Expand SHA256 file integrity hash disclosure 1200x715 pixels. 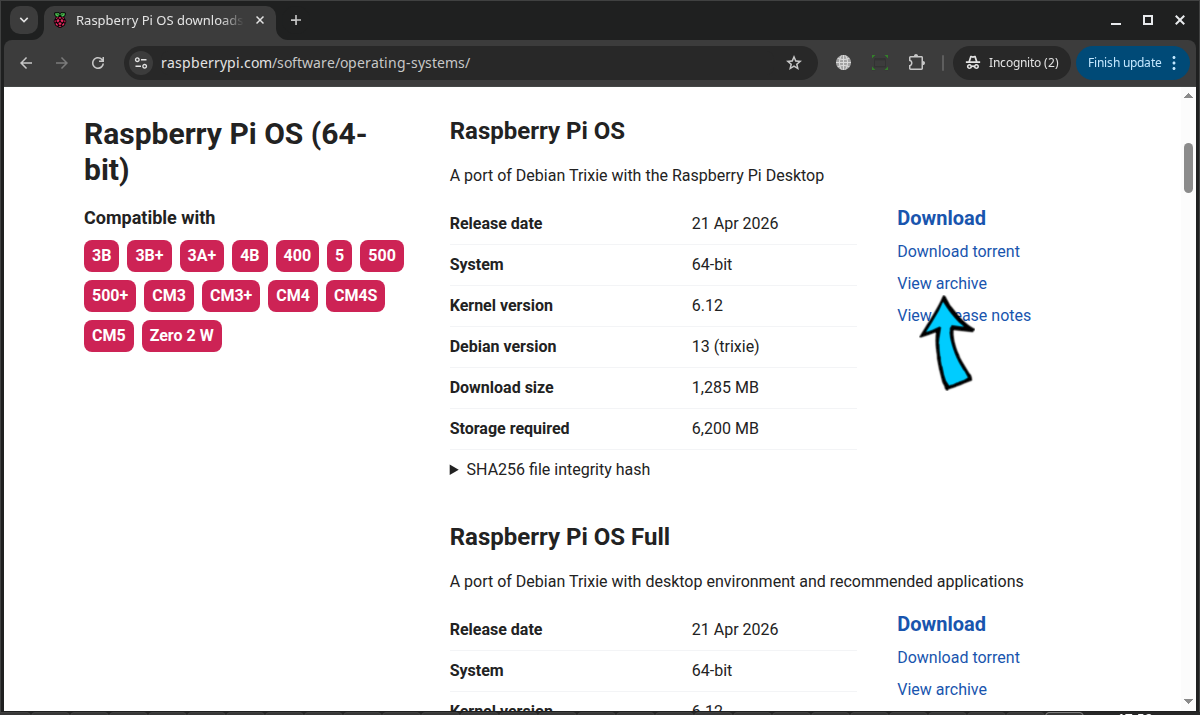[x=550, y=469]
